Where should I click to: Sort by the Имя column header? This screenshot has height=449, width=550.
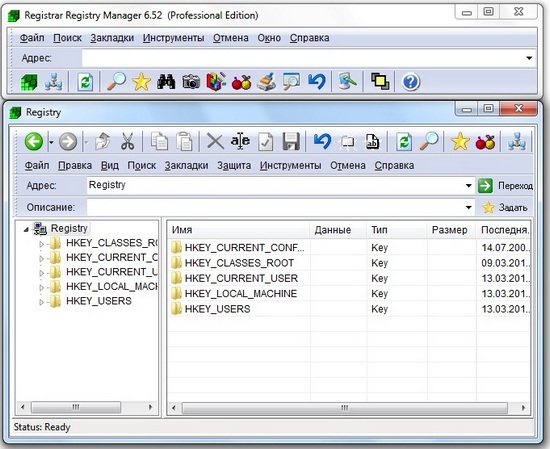tap(240, 230)
